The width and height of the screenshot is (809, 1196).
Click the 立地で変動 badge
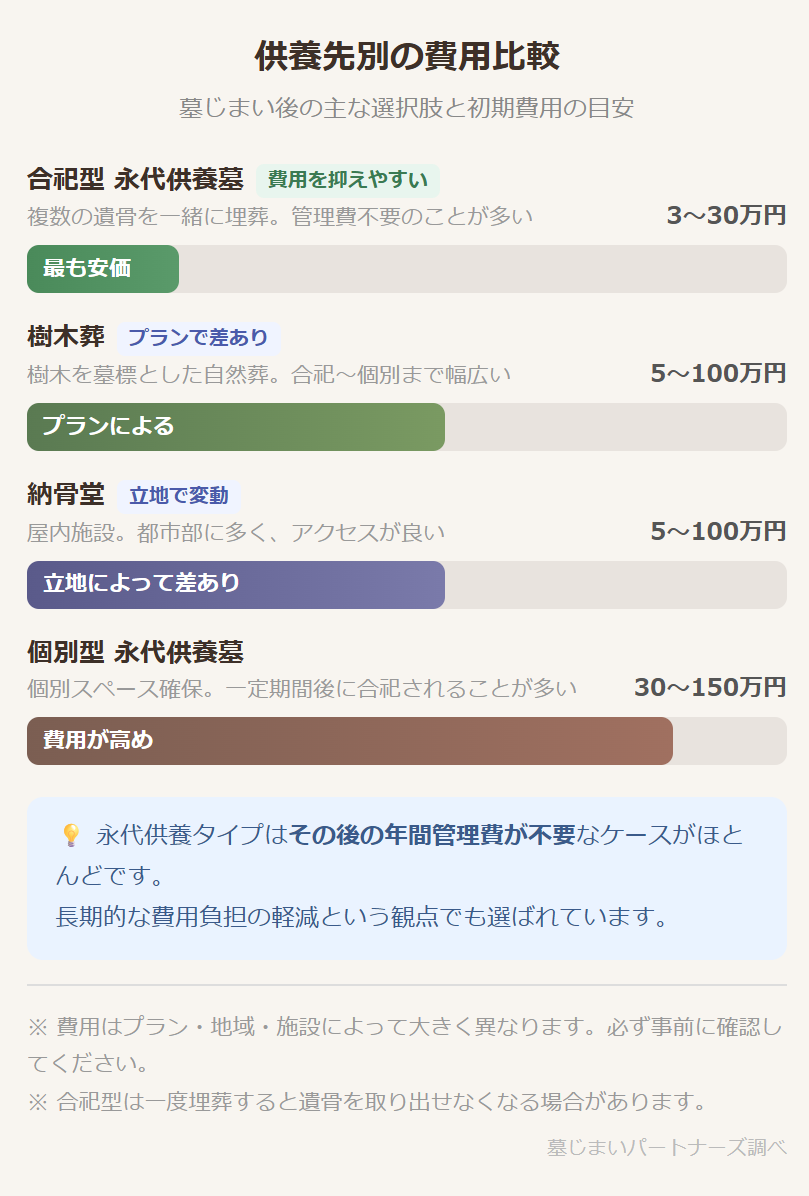179,496
